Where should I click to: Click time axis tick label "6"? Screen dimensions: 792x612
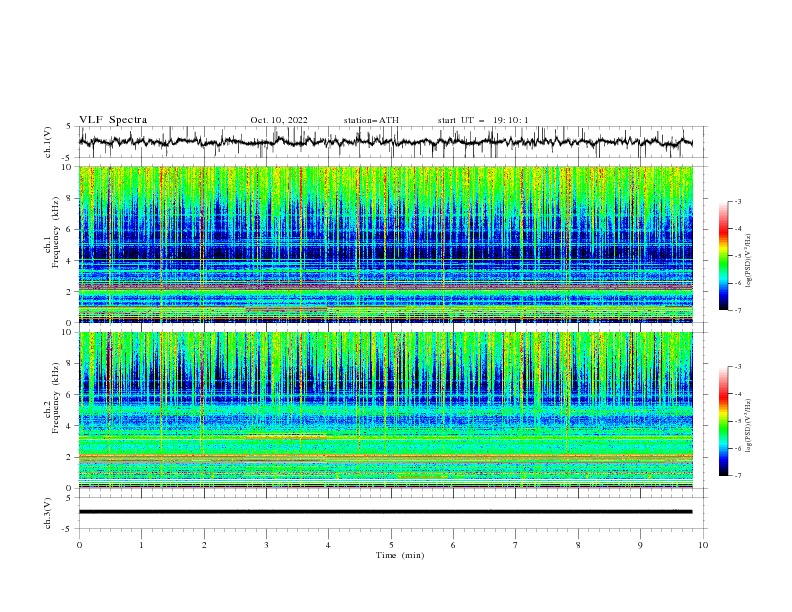tap(453, 545)
